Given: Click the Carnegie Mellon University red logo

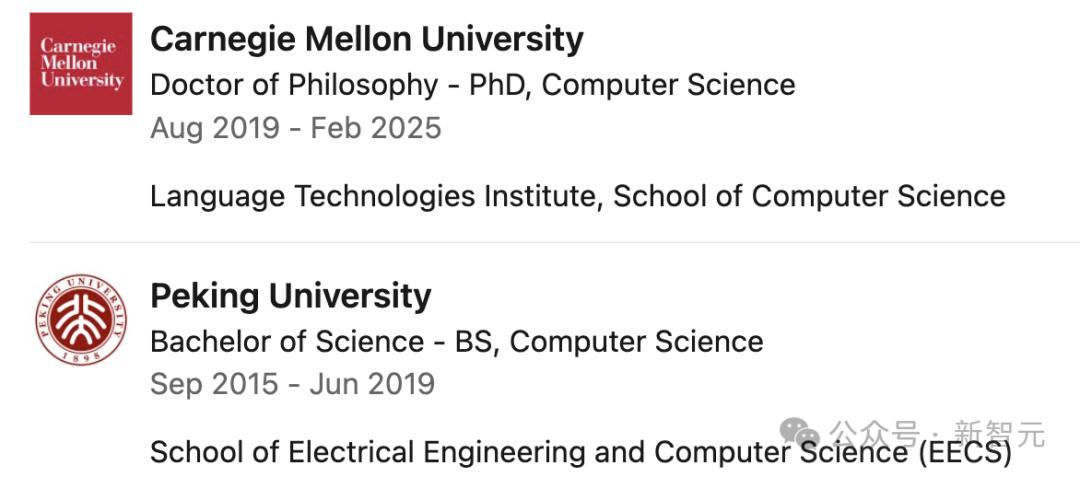Looking at the screenshot, I should (81, 64).
